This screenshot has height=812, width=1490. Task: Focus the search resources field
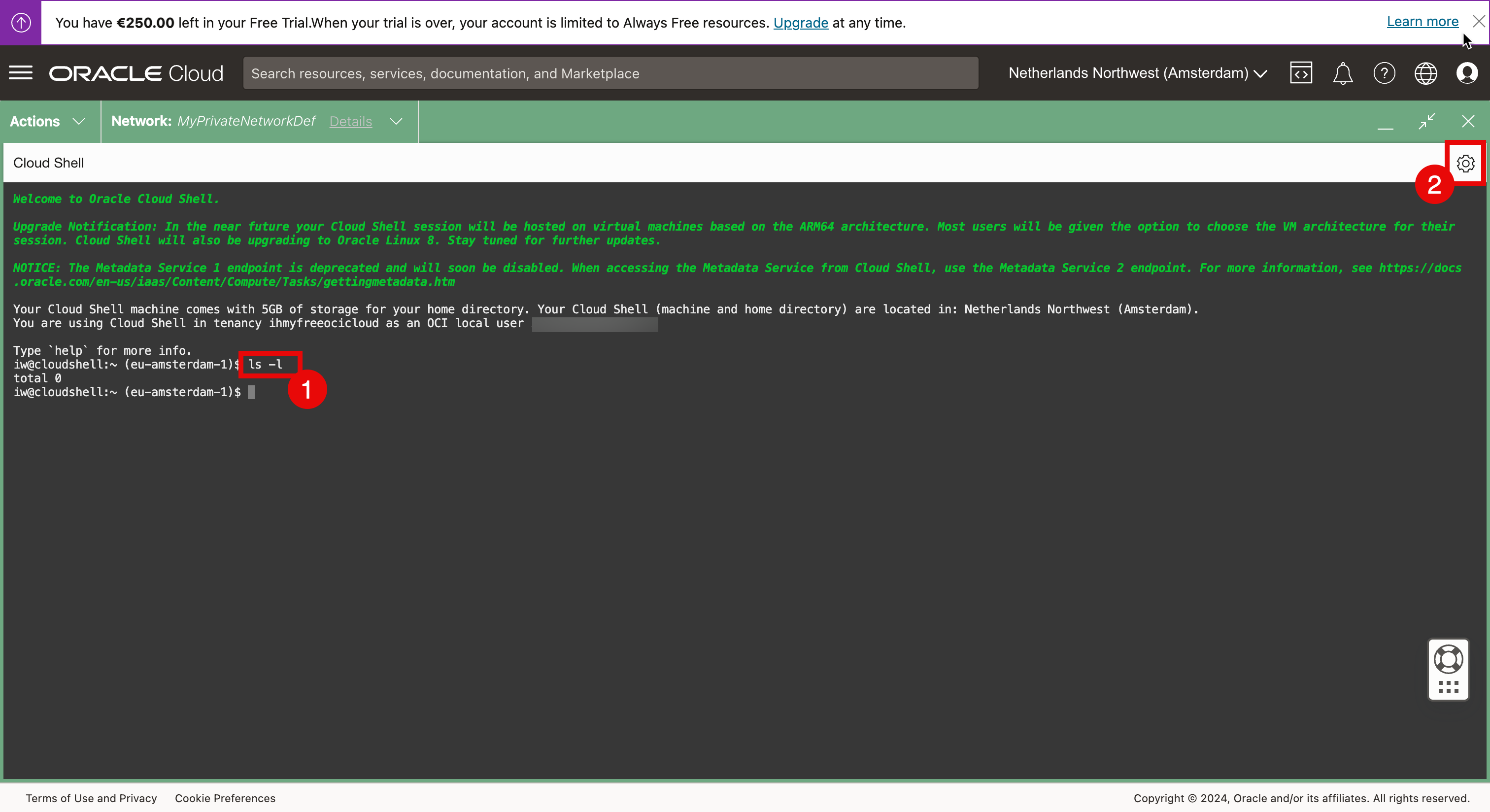(x=610, y=73)
